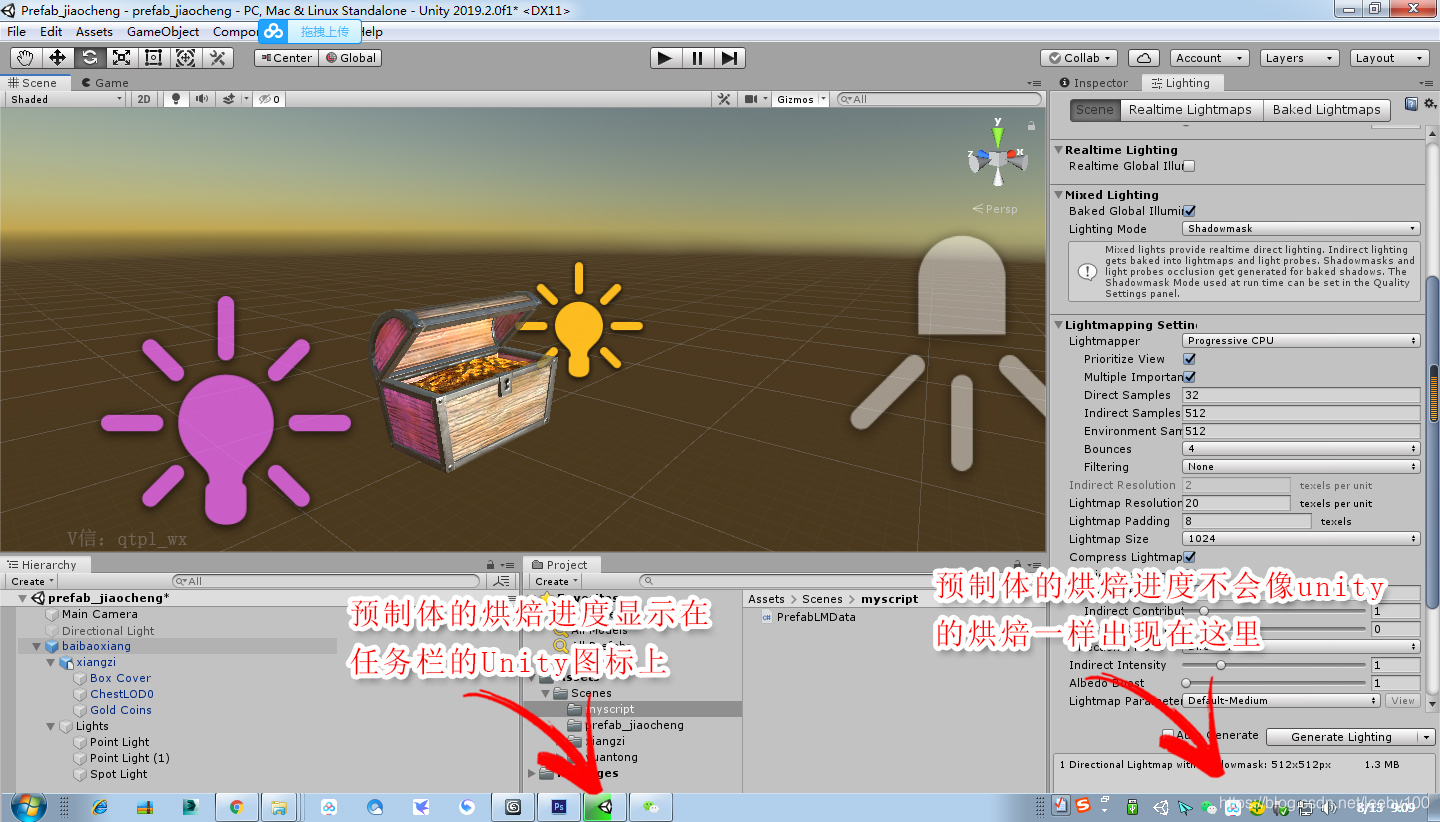Collapse the Lights group in Hierarchy
The image size is (1440, 822).
click(x=51, y=726)
